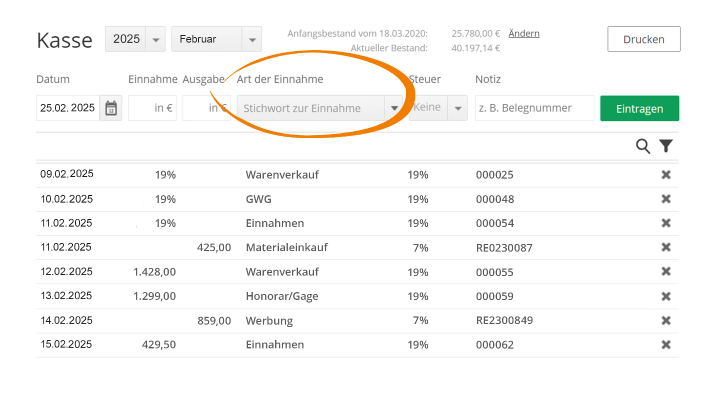Open the Stichwort zur Einnahme dropdown

(320, 108)
